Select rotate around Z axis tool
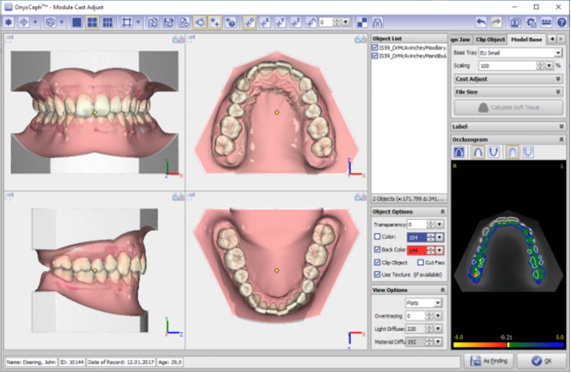The width and height of the screenshot is (571, 373). pos(295,23)
